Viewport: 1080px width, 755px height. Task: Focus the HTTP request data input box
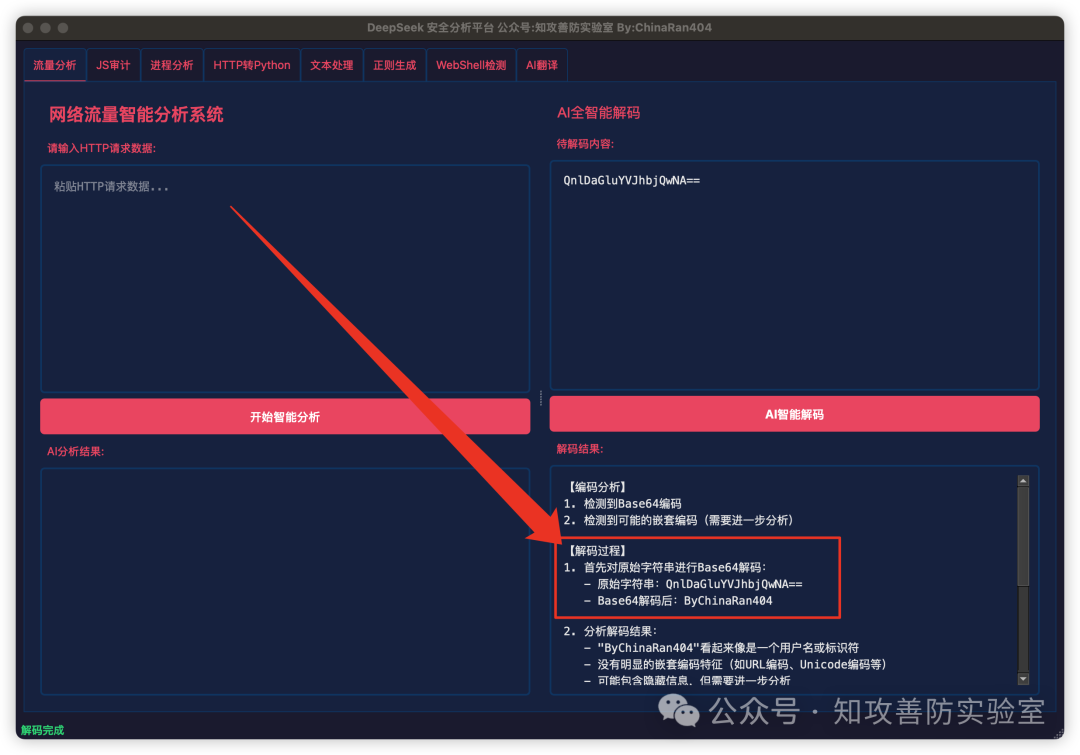(x=285, y=278)
